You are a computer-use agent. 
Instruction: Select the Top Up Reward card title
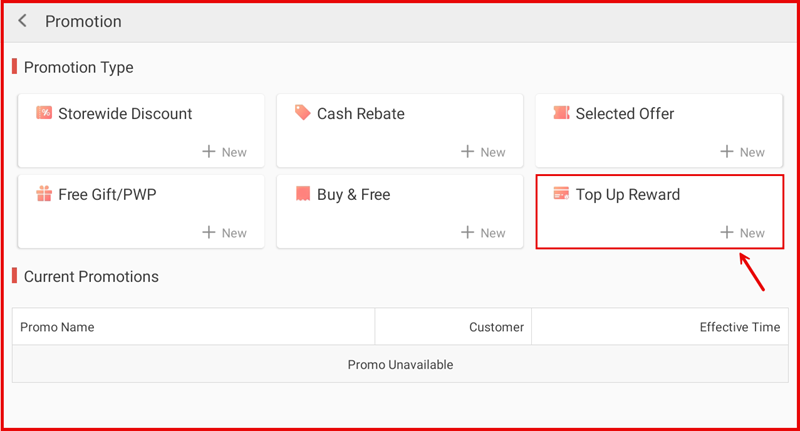pyautogui.click(x=627, y=195)
